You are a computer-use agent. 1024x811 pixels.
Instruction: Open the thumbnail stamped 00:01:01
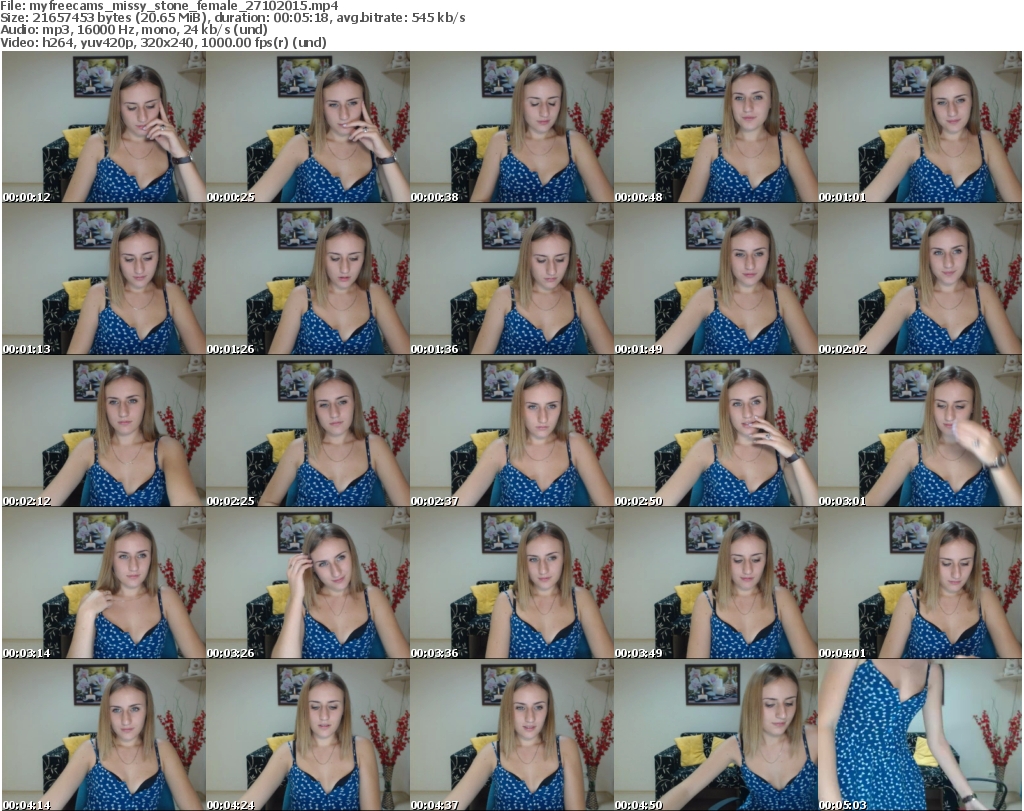coord(920,127)
